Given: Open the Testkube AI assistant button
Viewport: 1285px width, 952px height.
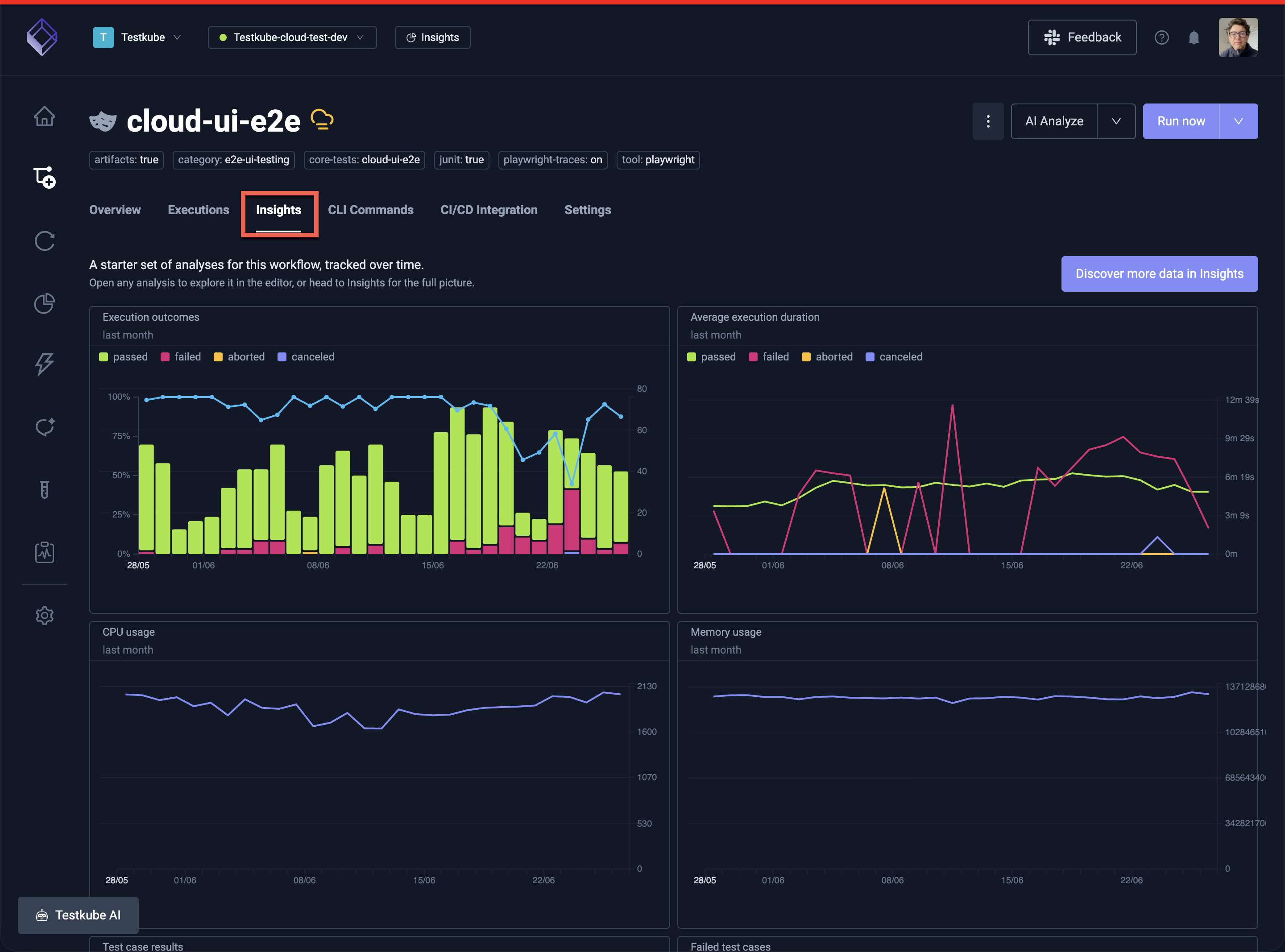Looking at the screenshot, I should pyautogui.click(x=79, y=915).
